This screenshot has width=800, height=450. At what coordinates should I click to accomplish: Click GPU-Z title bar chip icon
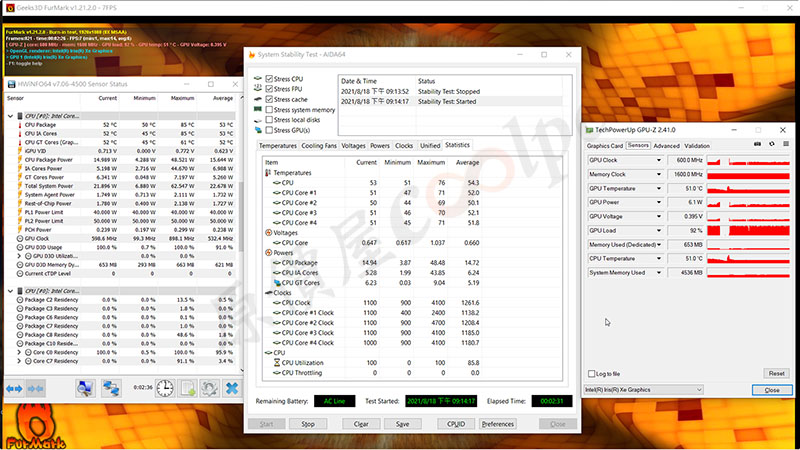(x=589, y=130)
